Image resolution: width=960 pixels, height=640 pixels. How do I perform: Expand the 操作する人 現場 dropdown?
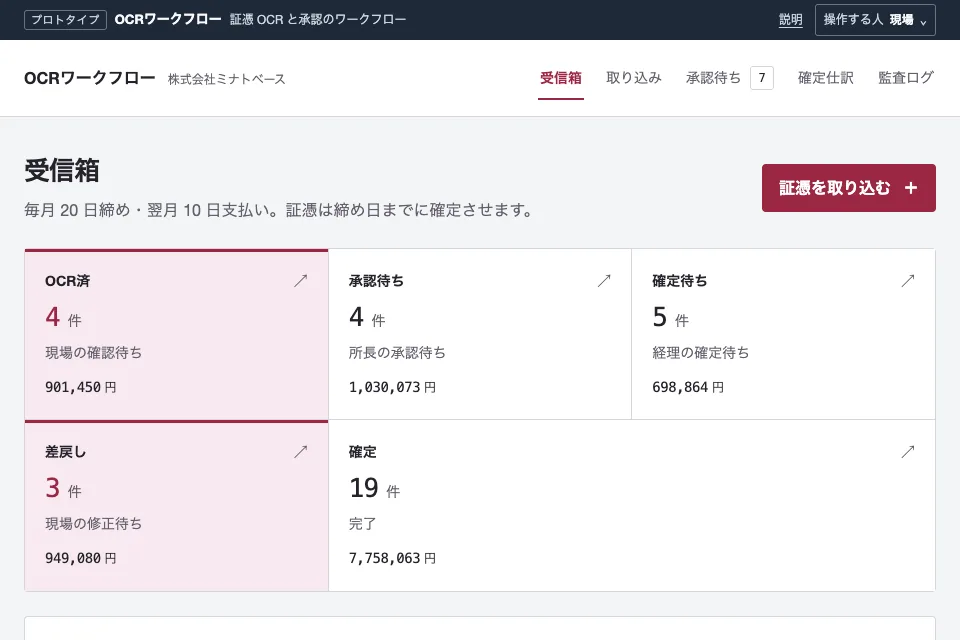(875, 20)
